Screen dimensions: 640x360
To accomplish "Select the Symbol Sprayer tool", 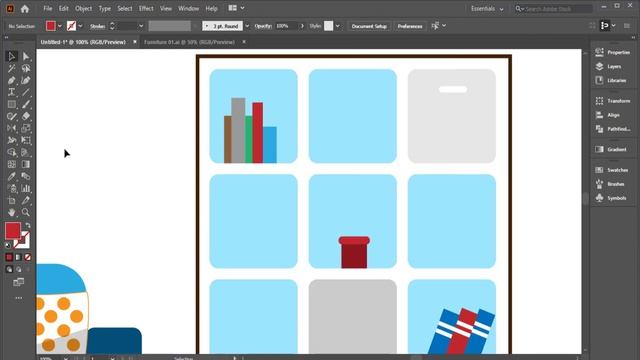I will [x=11, y=188].
